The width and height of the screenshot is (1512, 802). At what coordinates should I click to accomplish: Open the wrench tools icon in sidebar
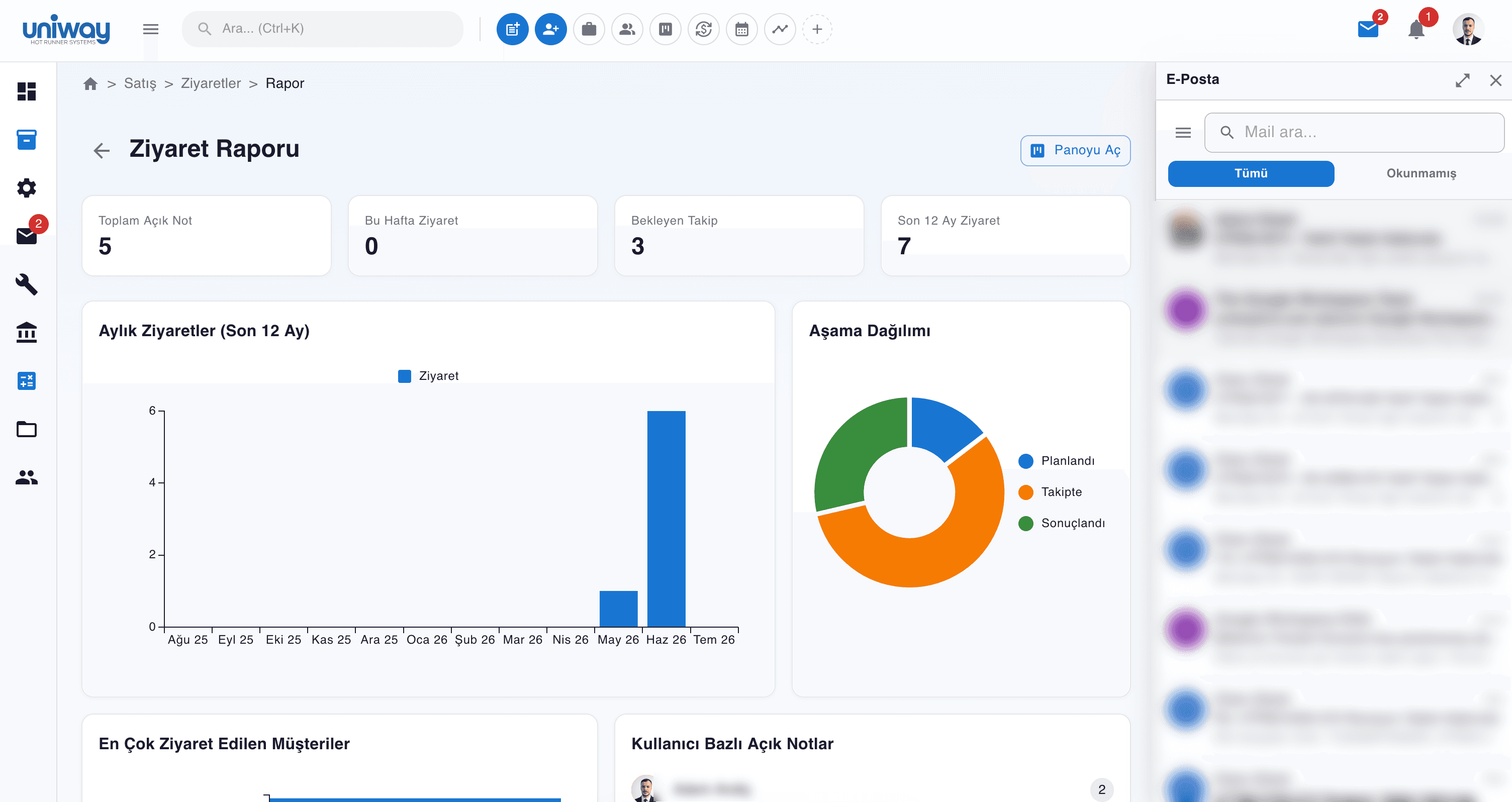pyautogui.click(x=27, y=284)
